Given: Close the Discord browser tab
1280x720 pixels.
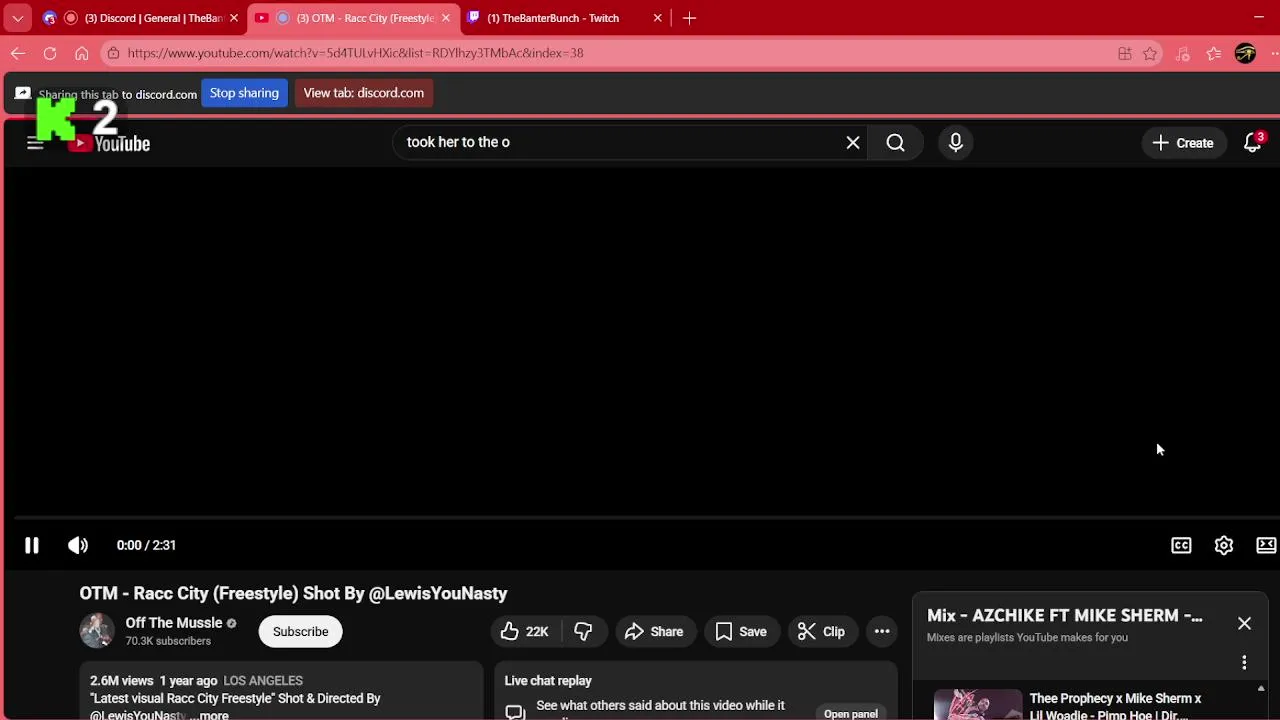Looking at the screenshot, I should coord(234,18).
